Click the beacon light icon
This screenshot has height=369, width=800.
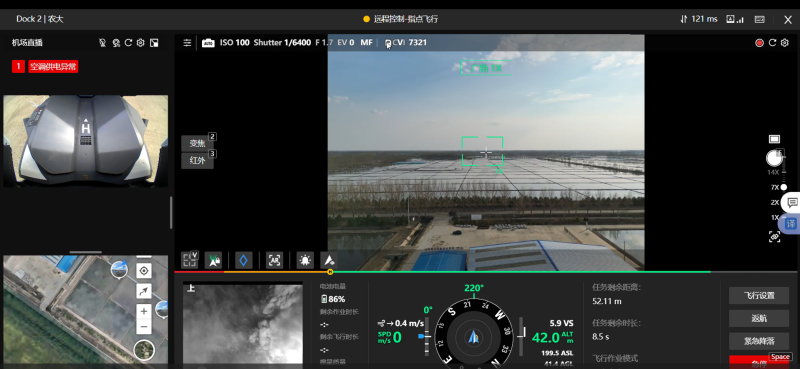305,260
